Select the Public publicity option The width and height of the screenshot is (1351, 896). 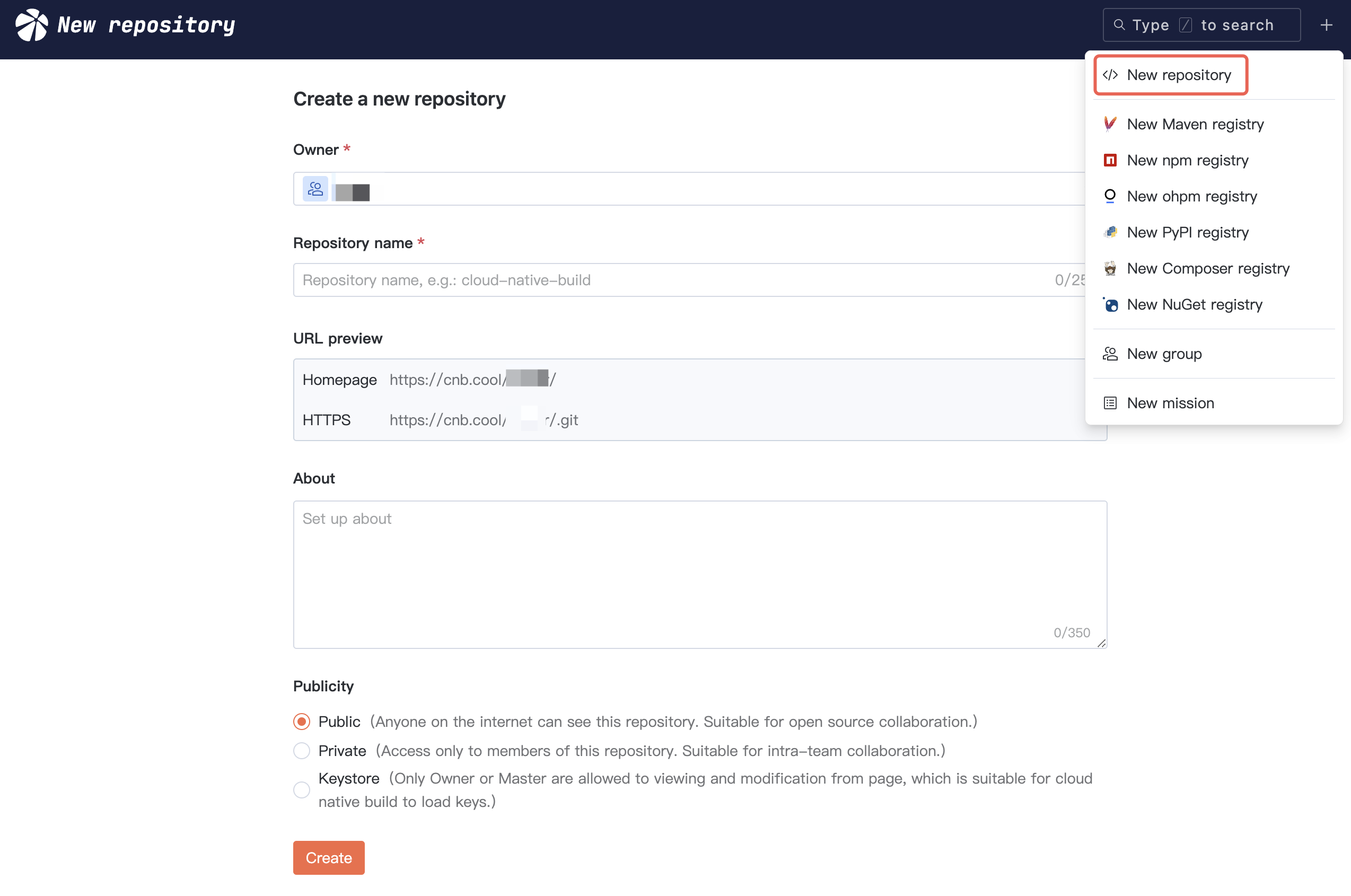(x=302, y=721)
